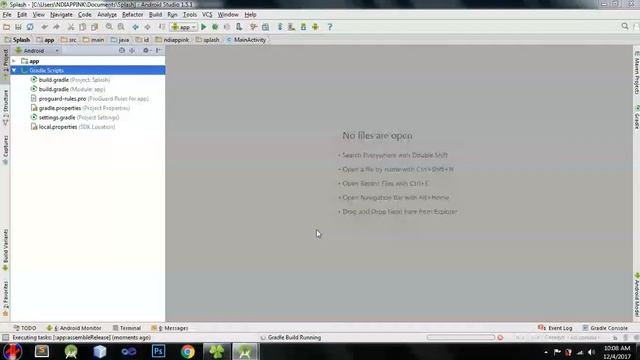Click Sync Project with Gradle Files icon
This screenshot has height=360, width=640.
tap(280, 27)
